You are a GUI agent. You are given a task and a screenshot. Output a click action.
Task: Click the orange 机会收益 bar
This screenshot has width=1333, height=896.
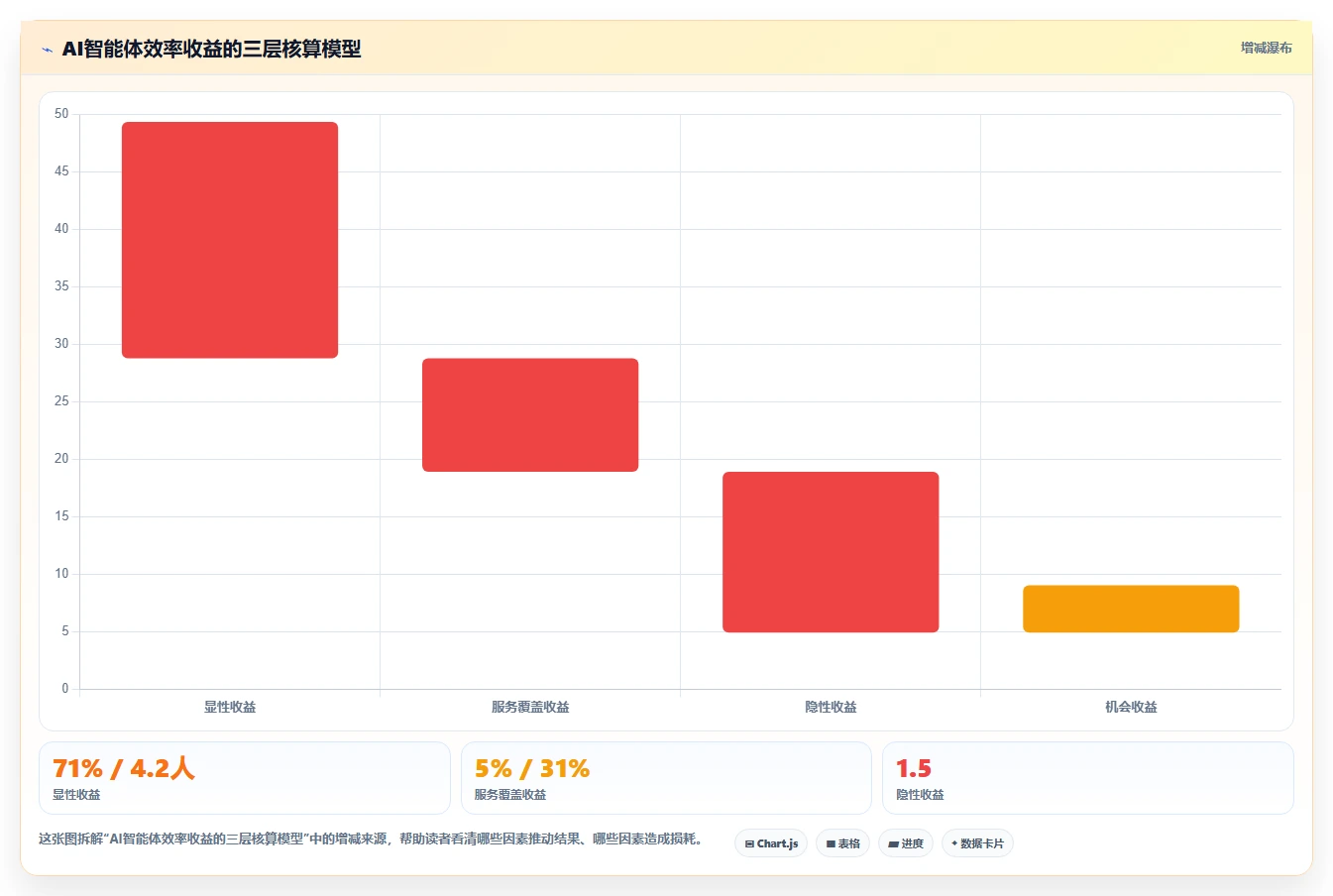pos(1131,609)
